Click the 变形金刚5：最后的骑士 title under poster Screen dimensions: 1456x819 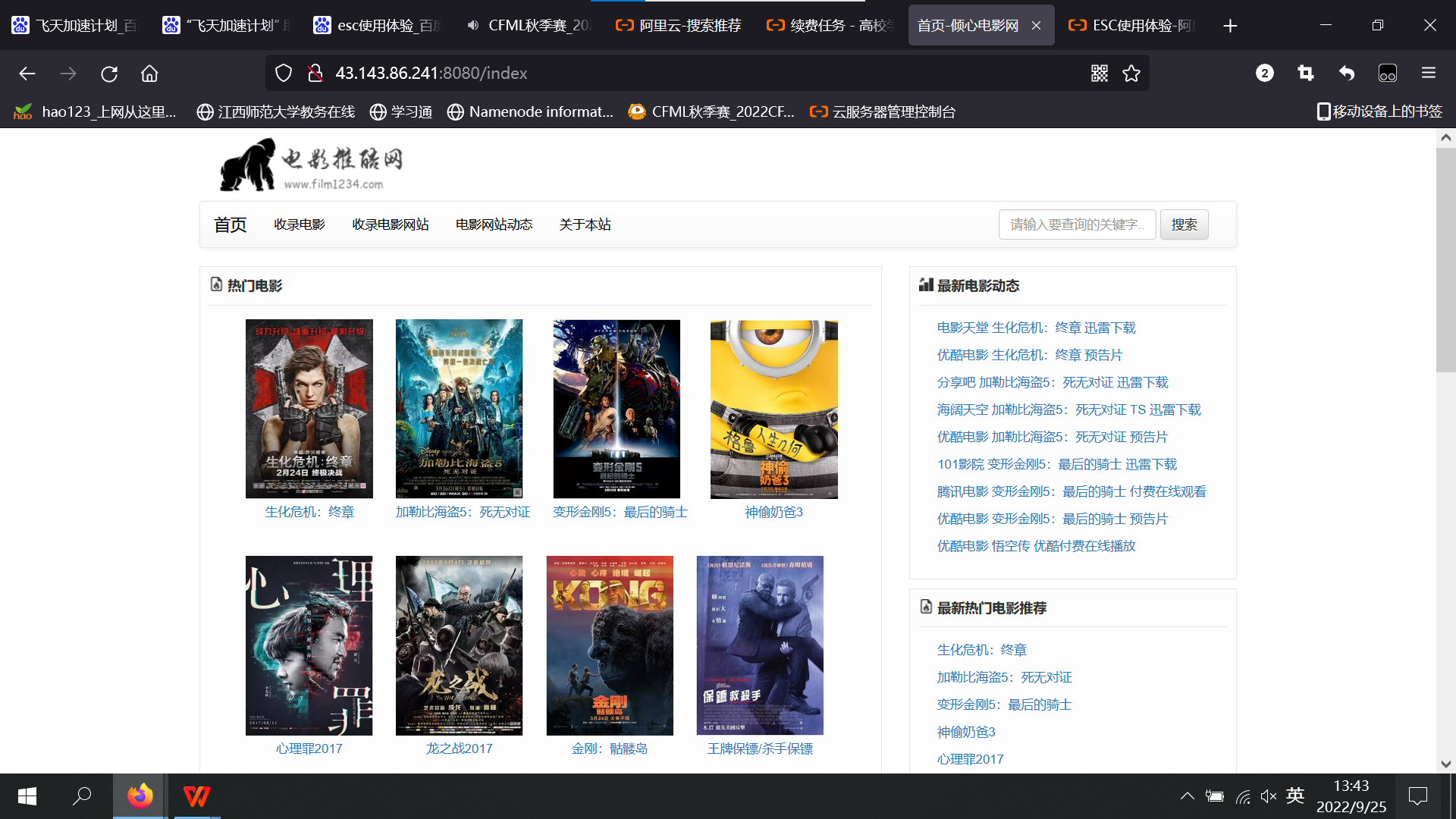620,512
